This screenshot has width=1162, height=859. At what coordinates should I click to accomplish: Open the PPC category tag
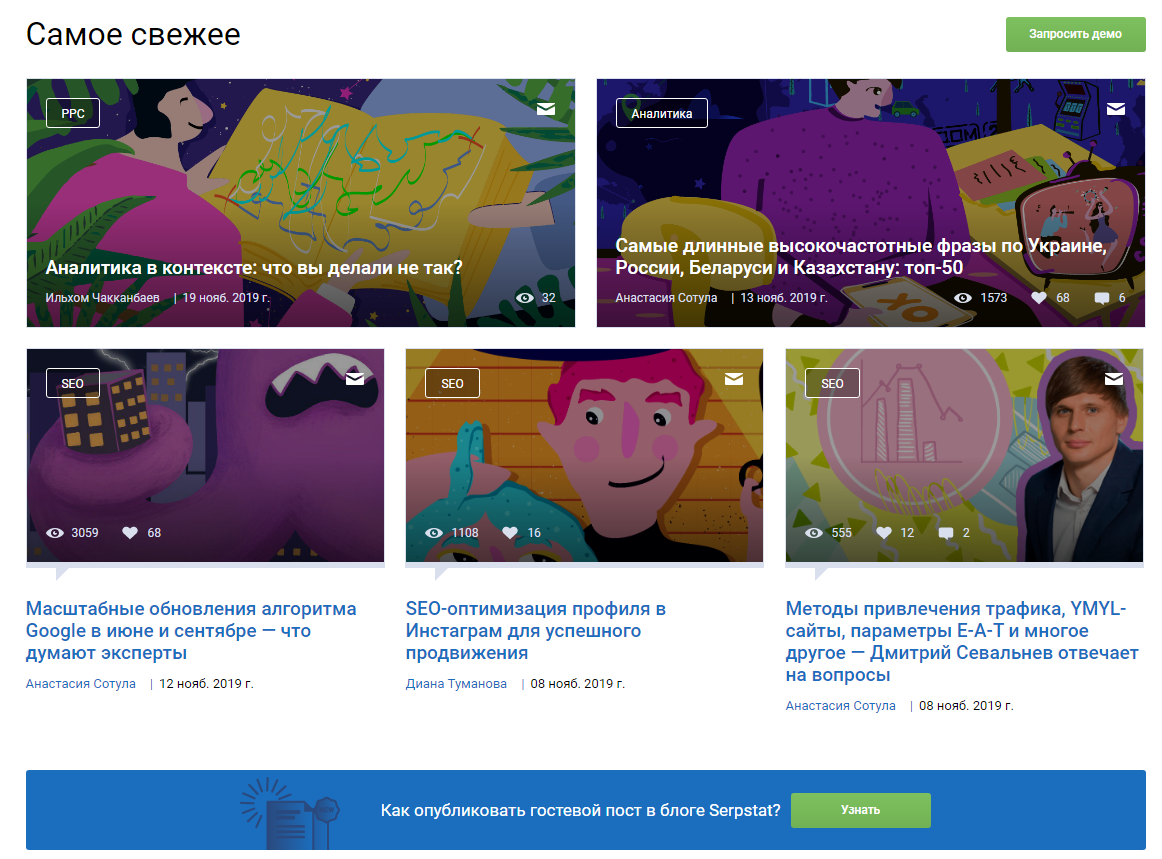point(73,113)
